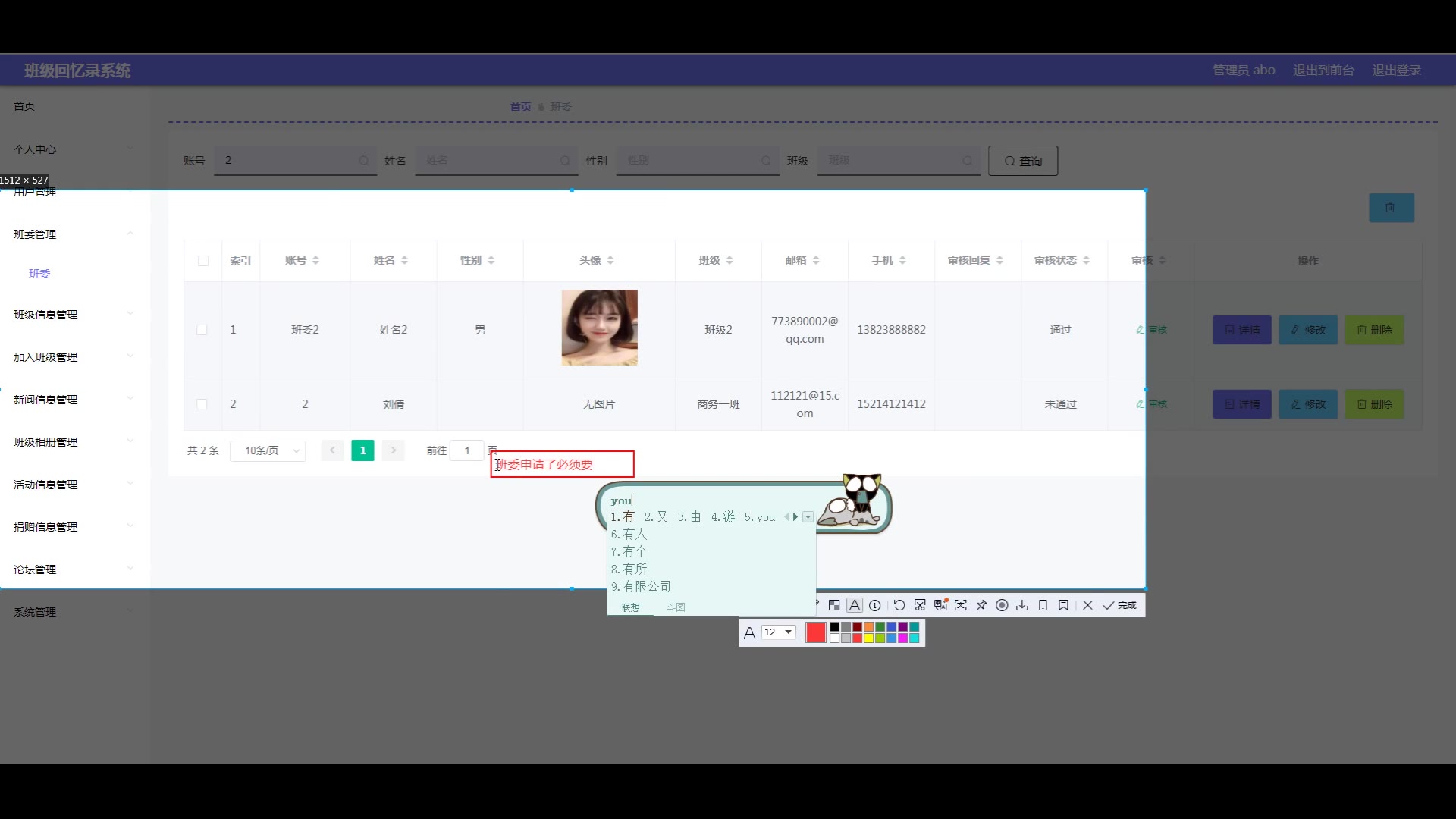Open the font size 12 dropdown
Viewport: 1456px width, 819px height.
[x=788, y=632]
